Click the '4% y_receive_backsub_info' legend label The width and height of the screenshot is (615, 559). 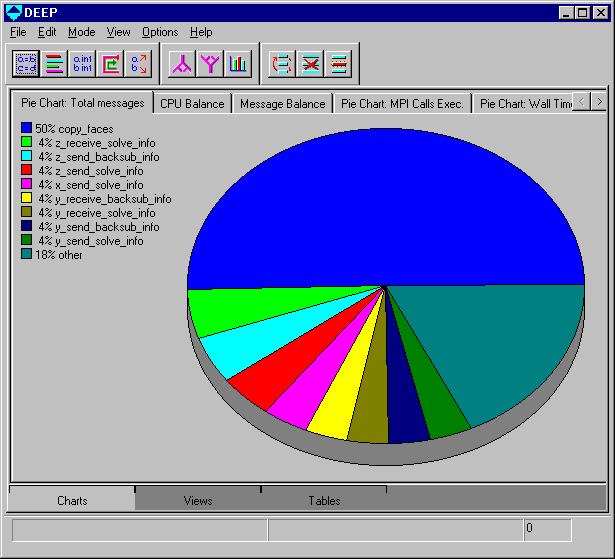click(105, 199)
